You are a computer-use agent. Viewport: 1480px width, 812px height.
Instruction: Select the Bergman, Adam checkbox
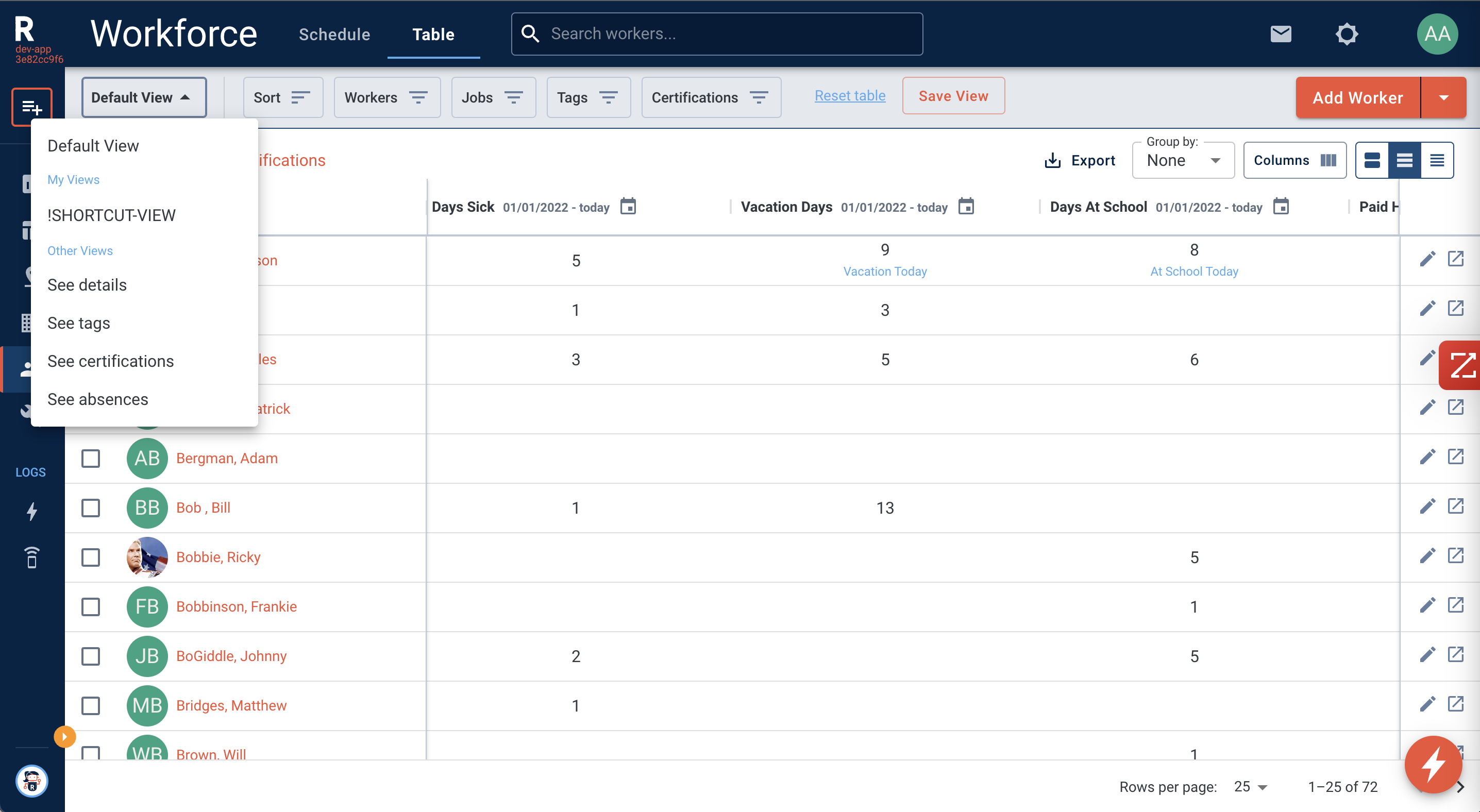[91, 458]
